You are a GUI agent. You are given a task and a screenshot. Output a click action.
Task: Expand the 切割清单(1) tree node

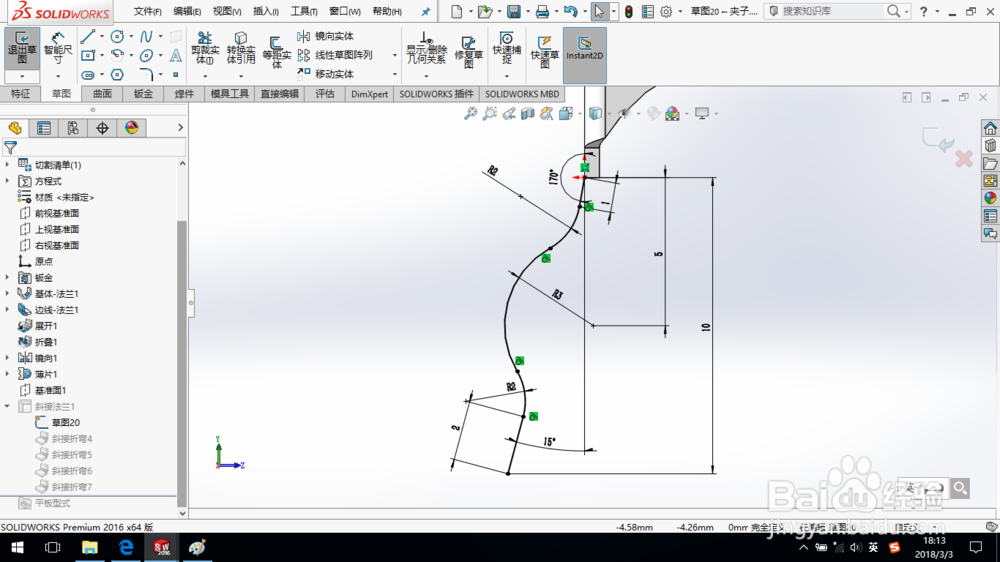coord(8,165)
